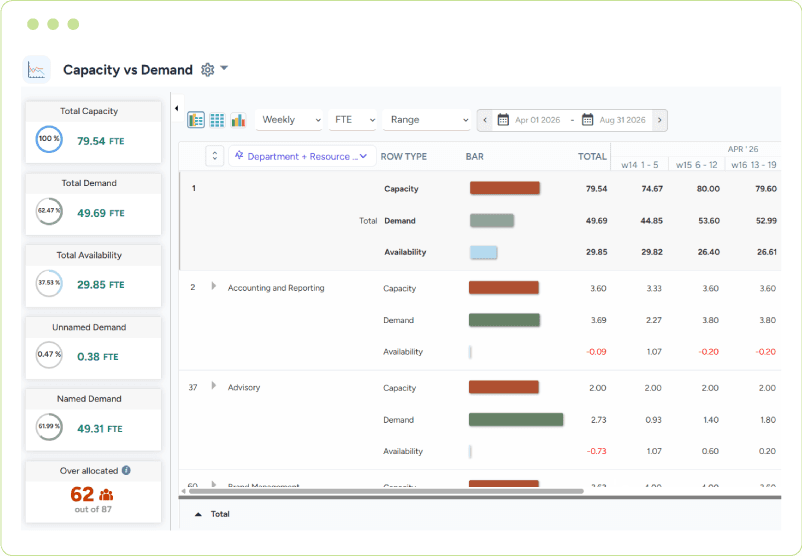Switch to grid table view icon

[x=217, y=120]
